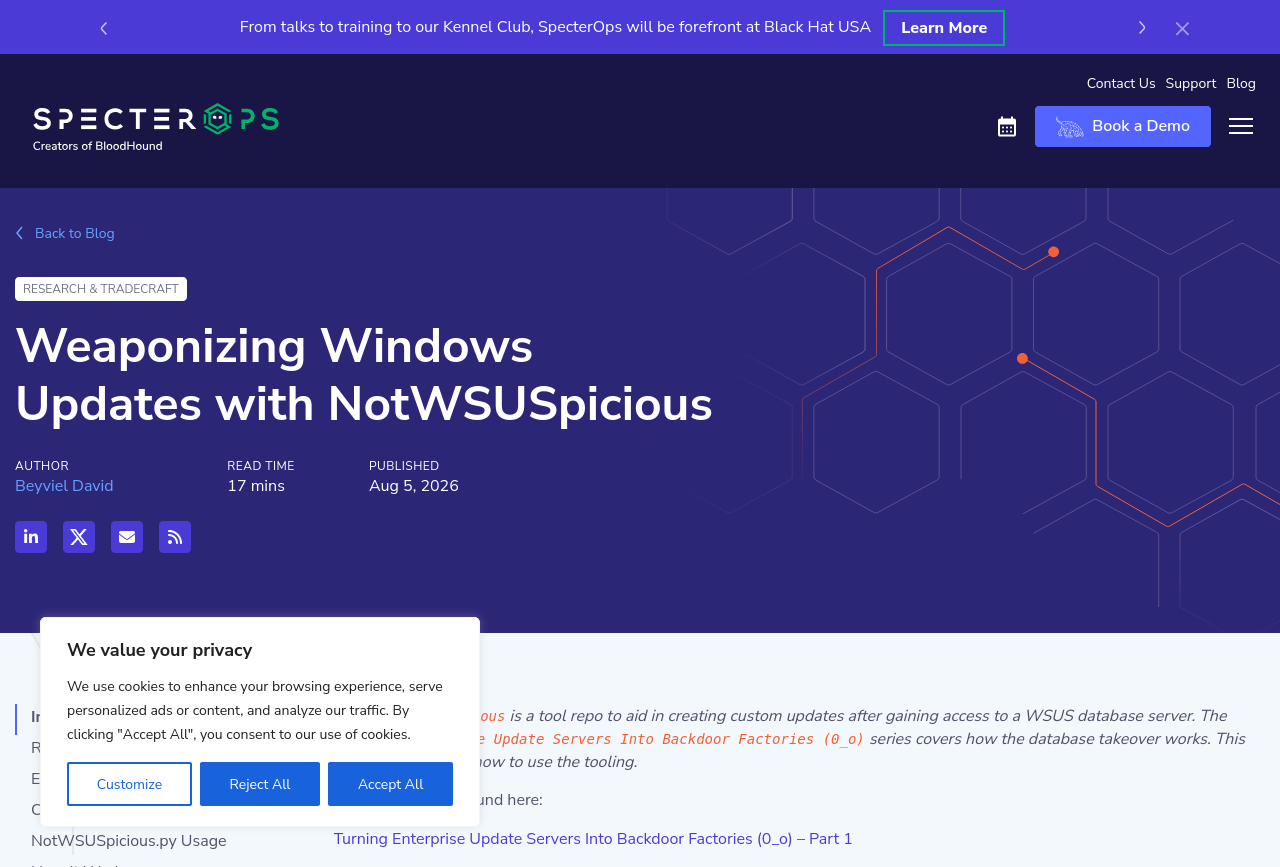Go Back to Blog
Screen dimensions: 1280x867
65,233
